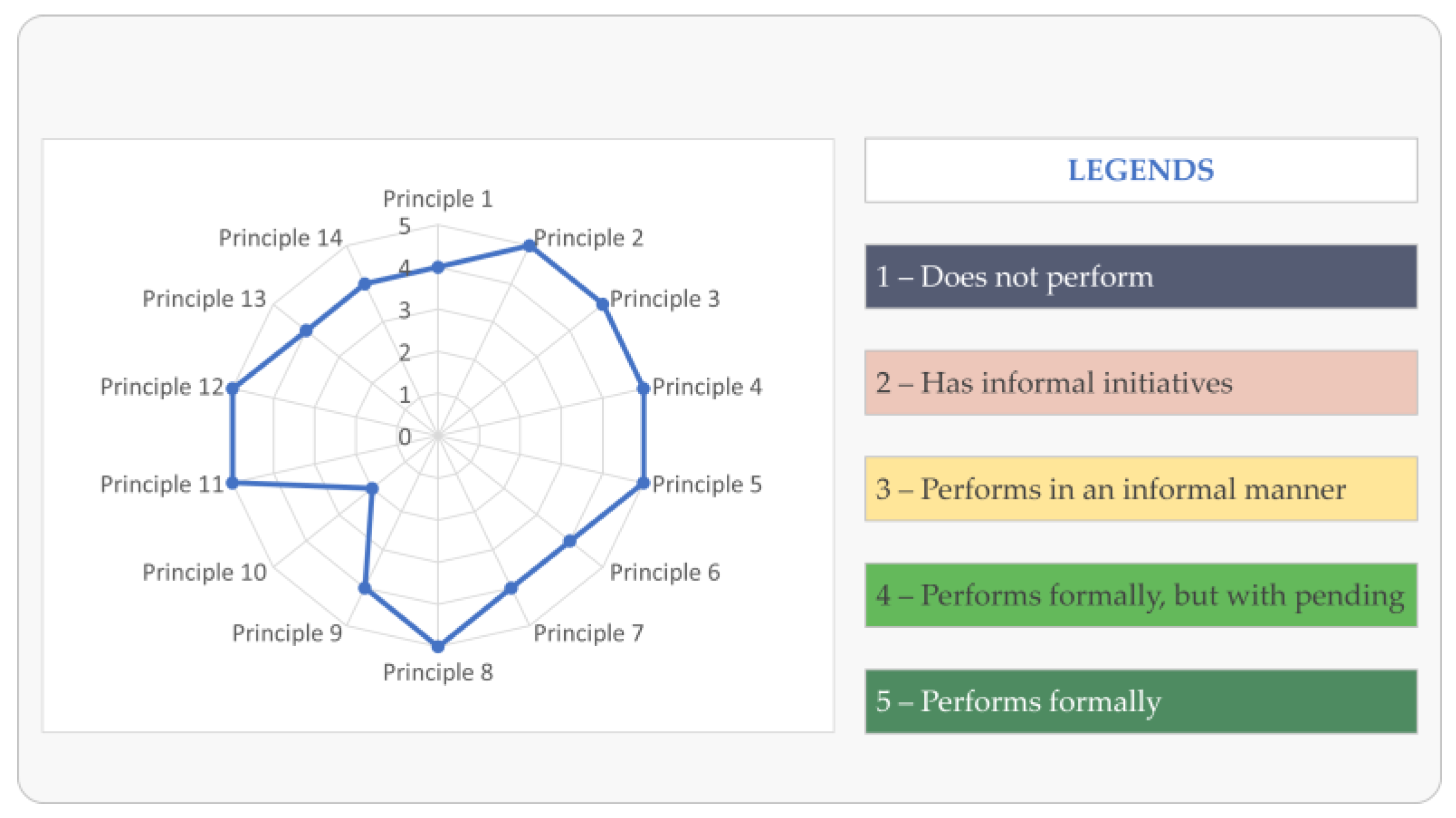This screenshot has width=1456, height=818.
Task: Click the LEGENDS header box
Action: tap(1140, 171)
